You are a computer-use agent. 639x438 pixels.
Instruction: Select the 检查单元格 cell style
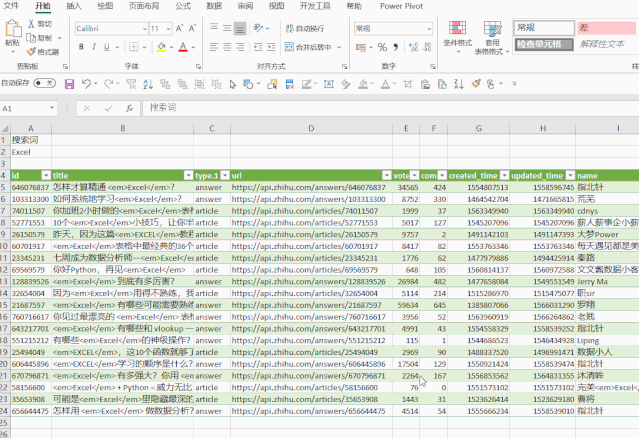[x=544, y=44]
